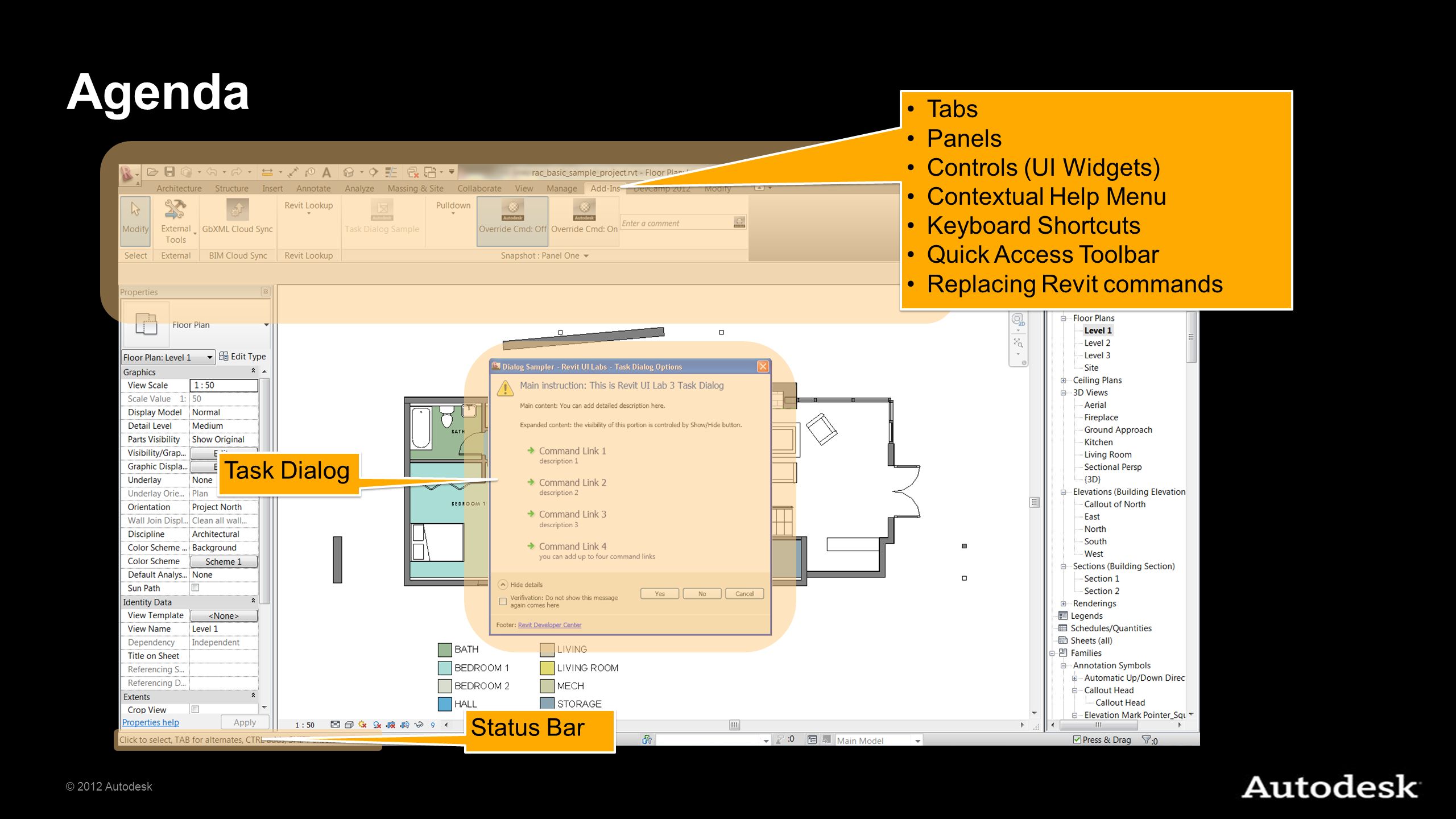Viewport: 1456px width, 819px height.
Task: Open the SteeringWheels icon on navigation bar
Action: tap(1018, 319)
